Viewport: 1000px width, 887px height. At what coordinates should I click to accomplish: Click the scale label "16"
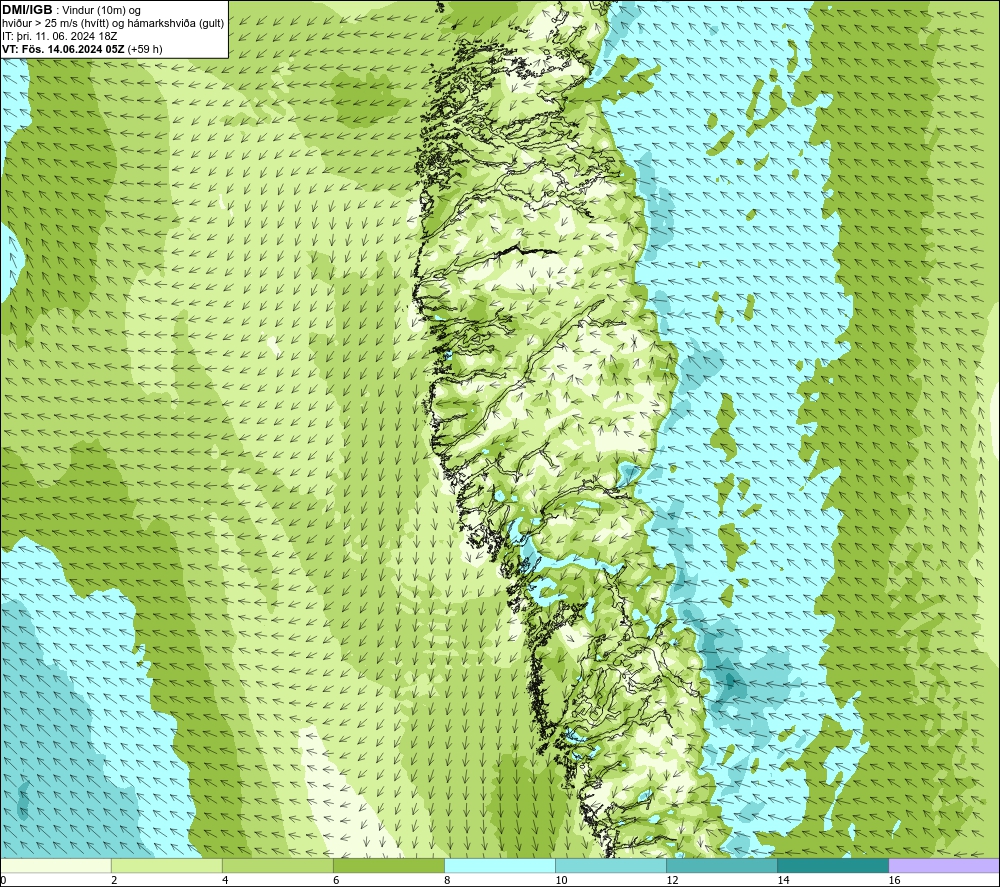point(894,880)
